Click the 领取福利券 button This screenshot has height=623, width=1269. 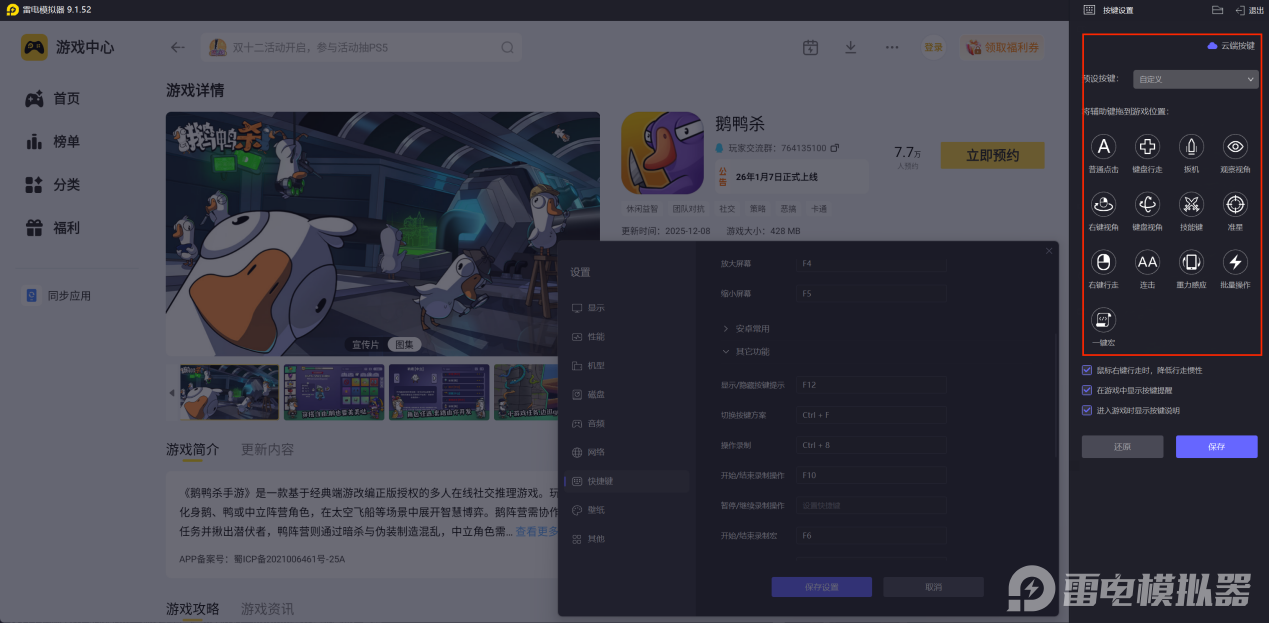(1003, 47)
